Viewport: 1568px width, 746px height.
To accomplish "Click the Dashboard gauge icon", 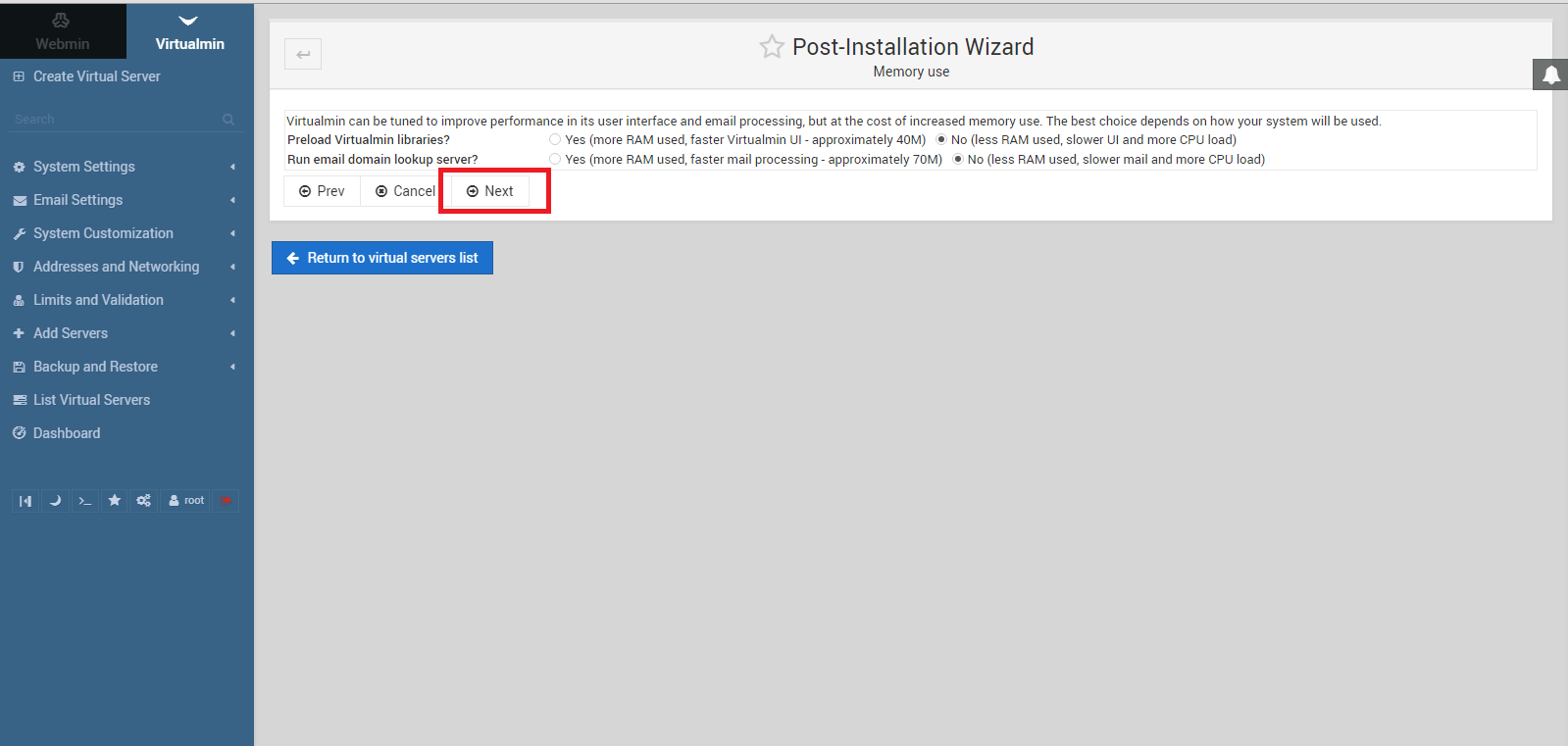I will click(x=19, y=432).
